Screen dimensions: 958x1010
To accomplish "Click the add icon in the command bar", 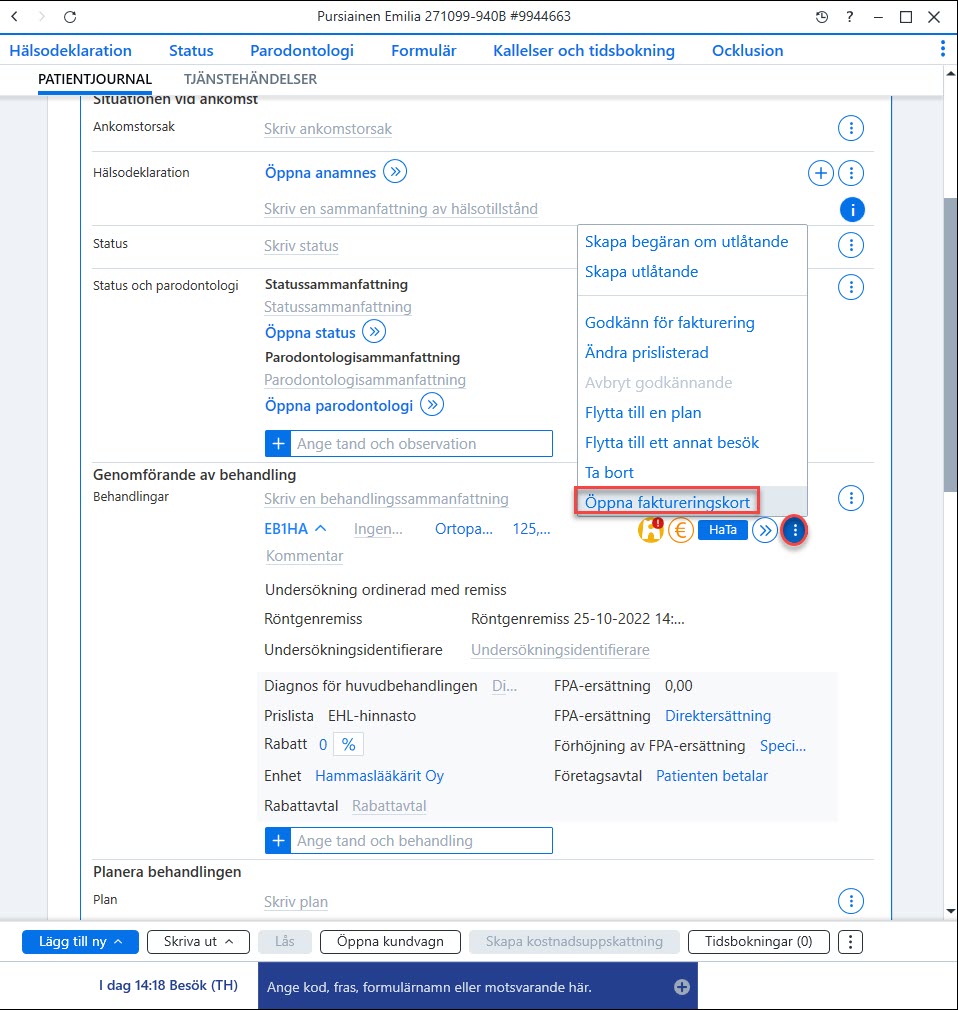I will pos(682,987).
